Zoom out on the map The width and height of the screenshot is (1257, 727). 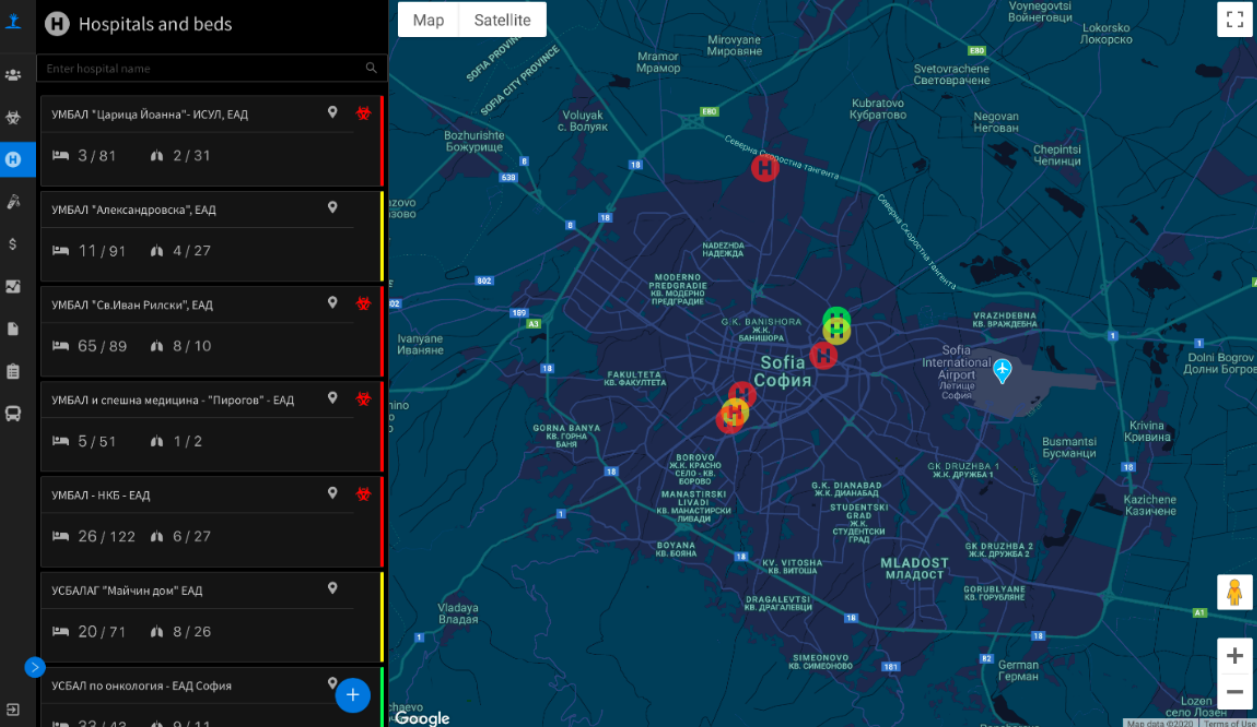[x=1235, y=691]
